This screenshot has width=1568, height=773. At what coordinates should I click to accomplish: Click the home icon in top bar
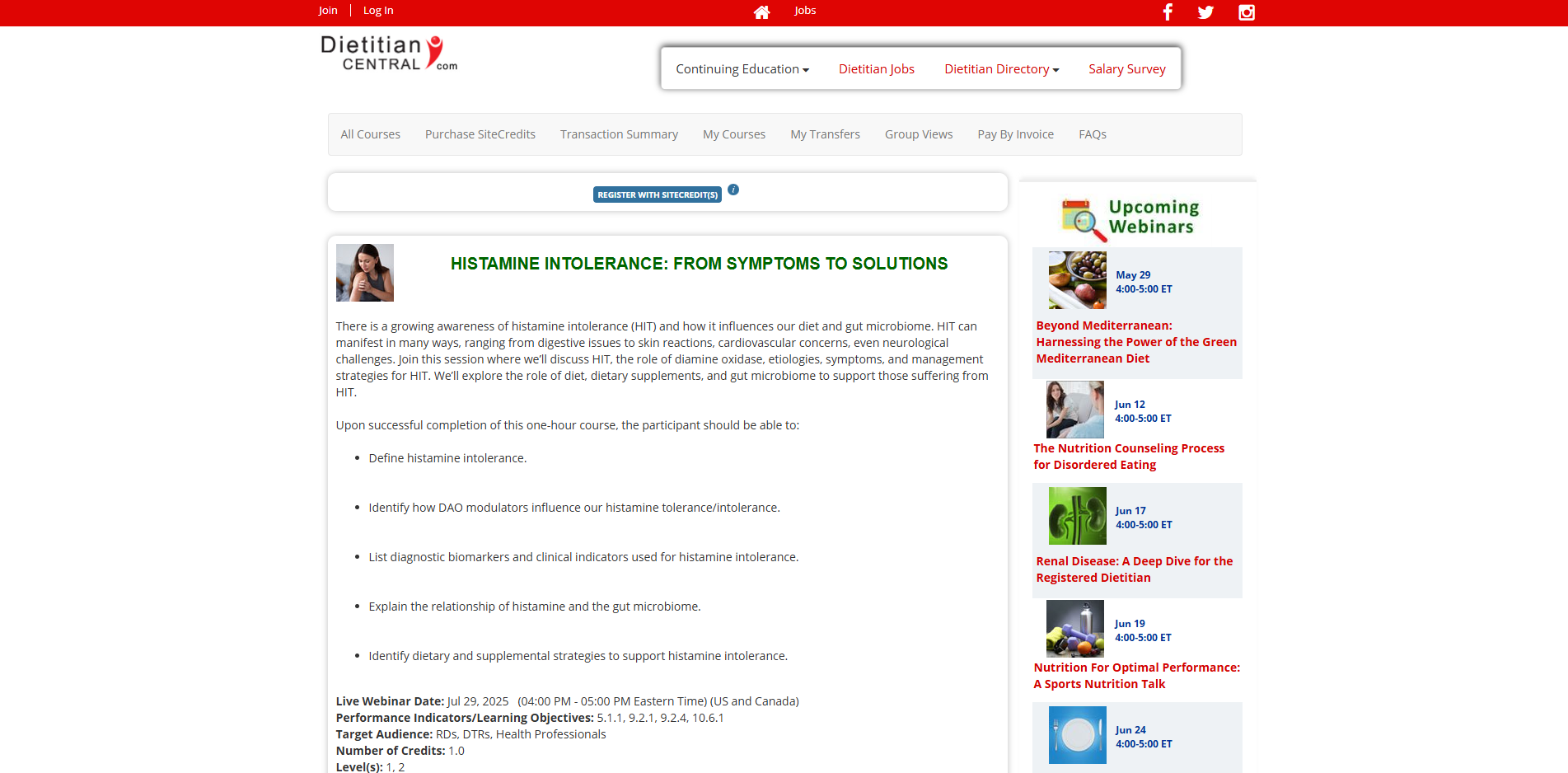[761, 12]
